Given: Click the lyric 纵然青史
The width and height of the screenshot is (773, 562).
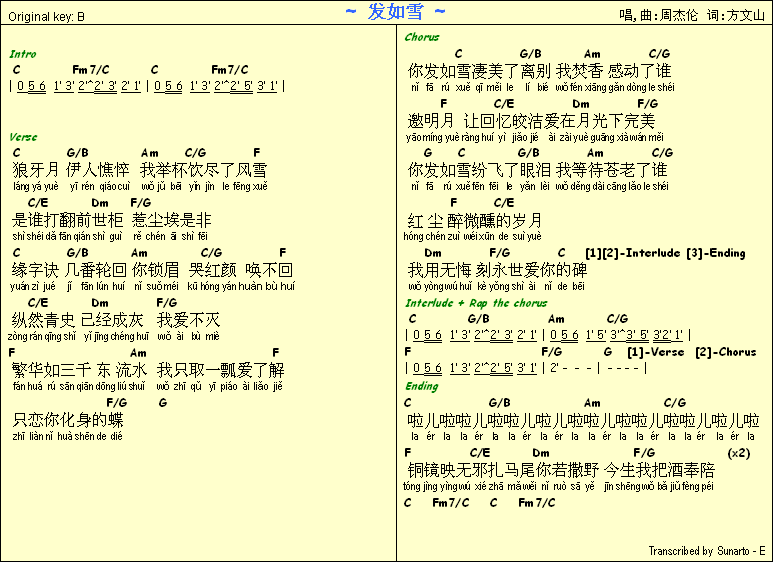Looking at the screenshot, I should coord(43,320).
